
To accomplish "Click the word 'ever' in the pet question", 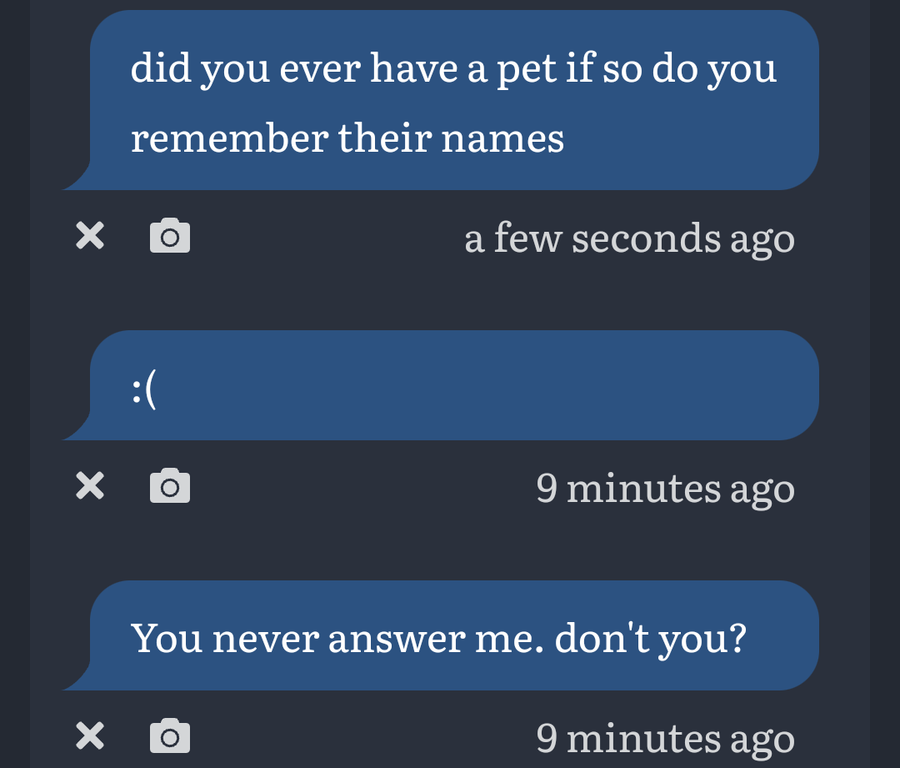I will tap(320, 70).
